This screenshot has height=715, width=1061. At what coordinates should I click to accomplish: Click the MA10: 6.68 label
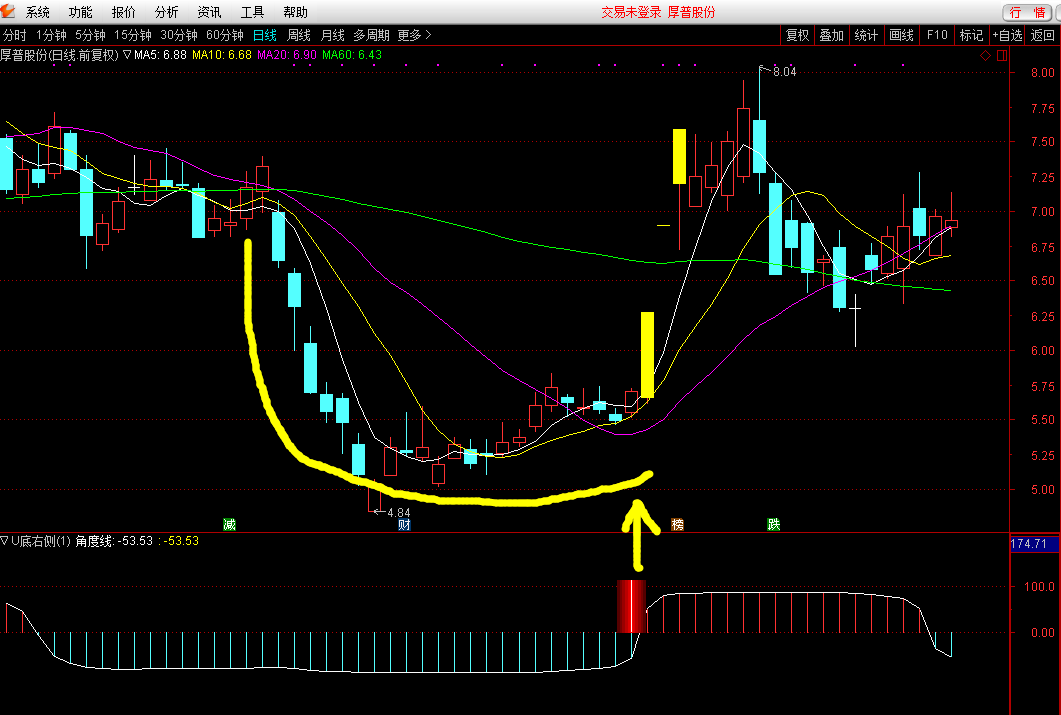pos(222,55)
